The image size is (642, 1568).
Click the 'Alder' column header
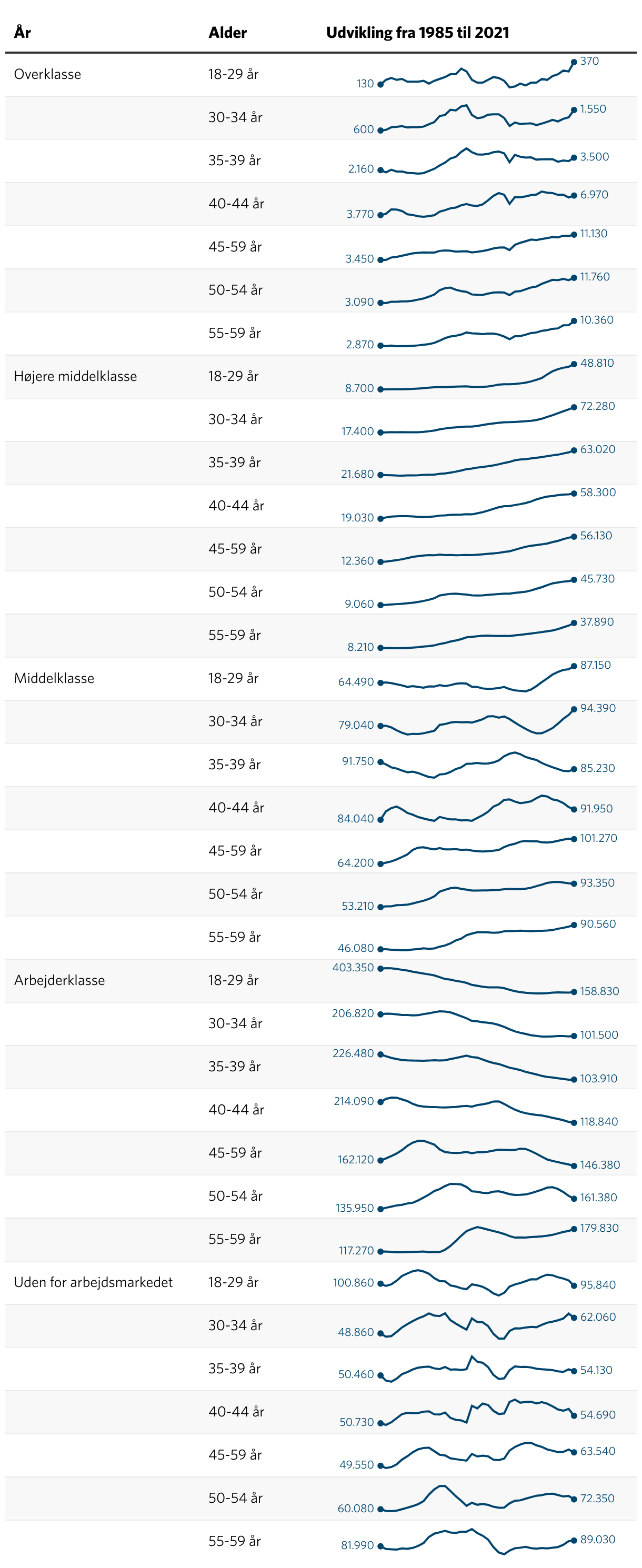pyautogui.click(x=227, y=32)
